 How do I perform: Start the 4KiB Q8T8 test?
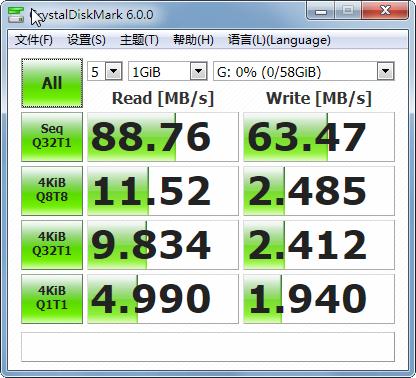[52, 191]
